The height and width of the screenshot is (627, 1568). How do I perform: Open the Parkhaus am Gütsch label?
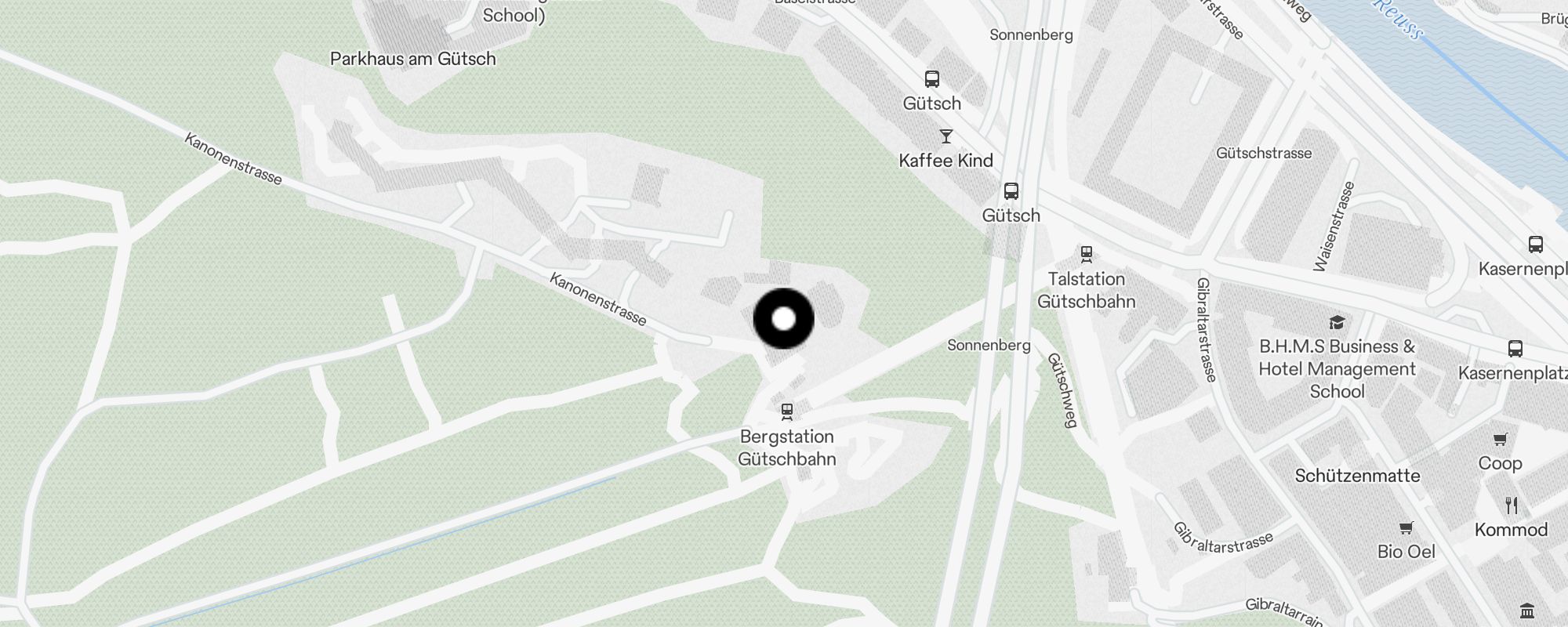pyautogui.click(x=413, y=59)
